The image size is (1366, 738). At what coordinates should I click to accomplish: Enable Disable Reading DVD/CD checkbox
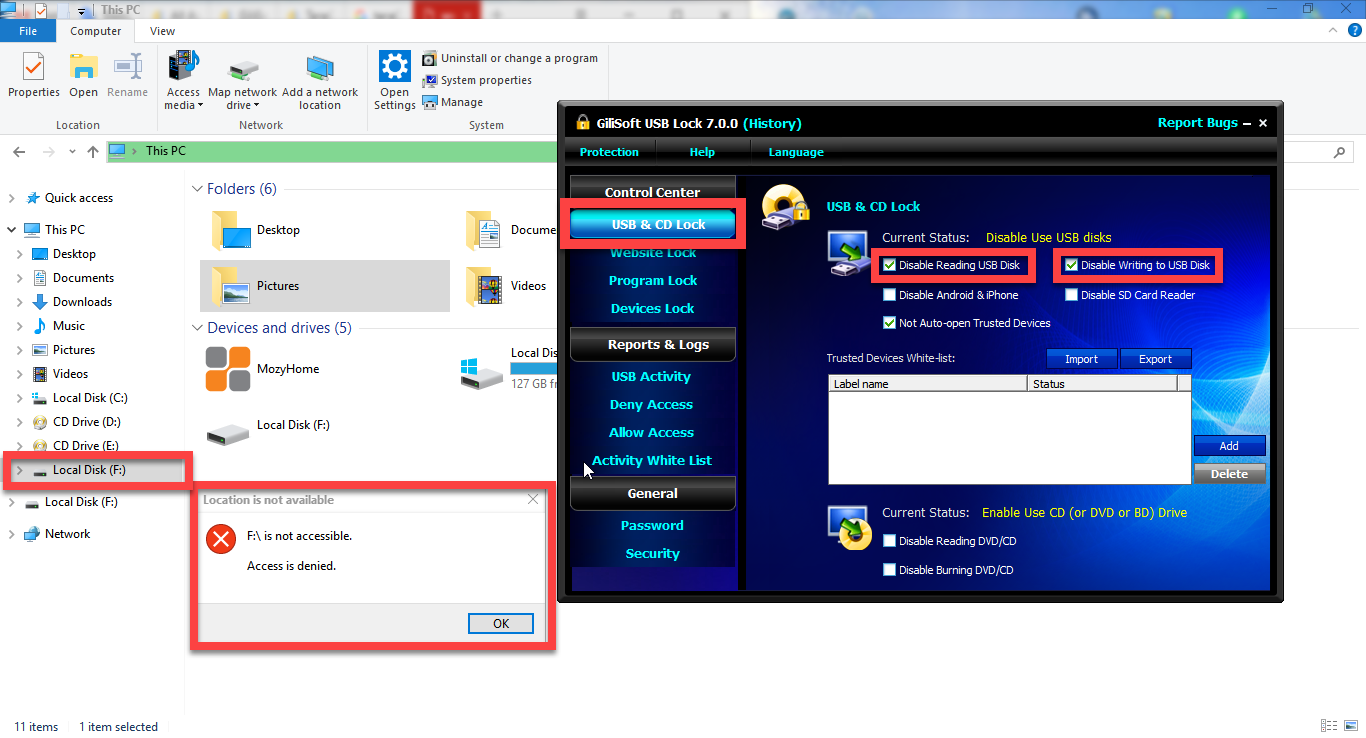click(890, 541)
